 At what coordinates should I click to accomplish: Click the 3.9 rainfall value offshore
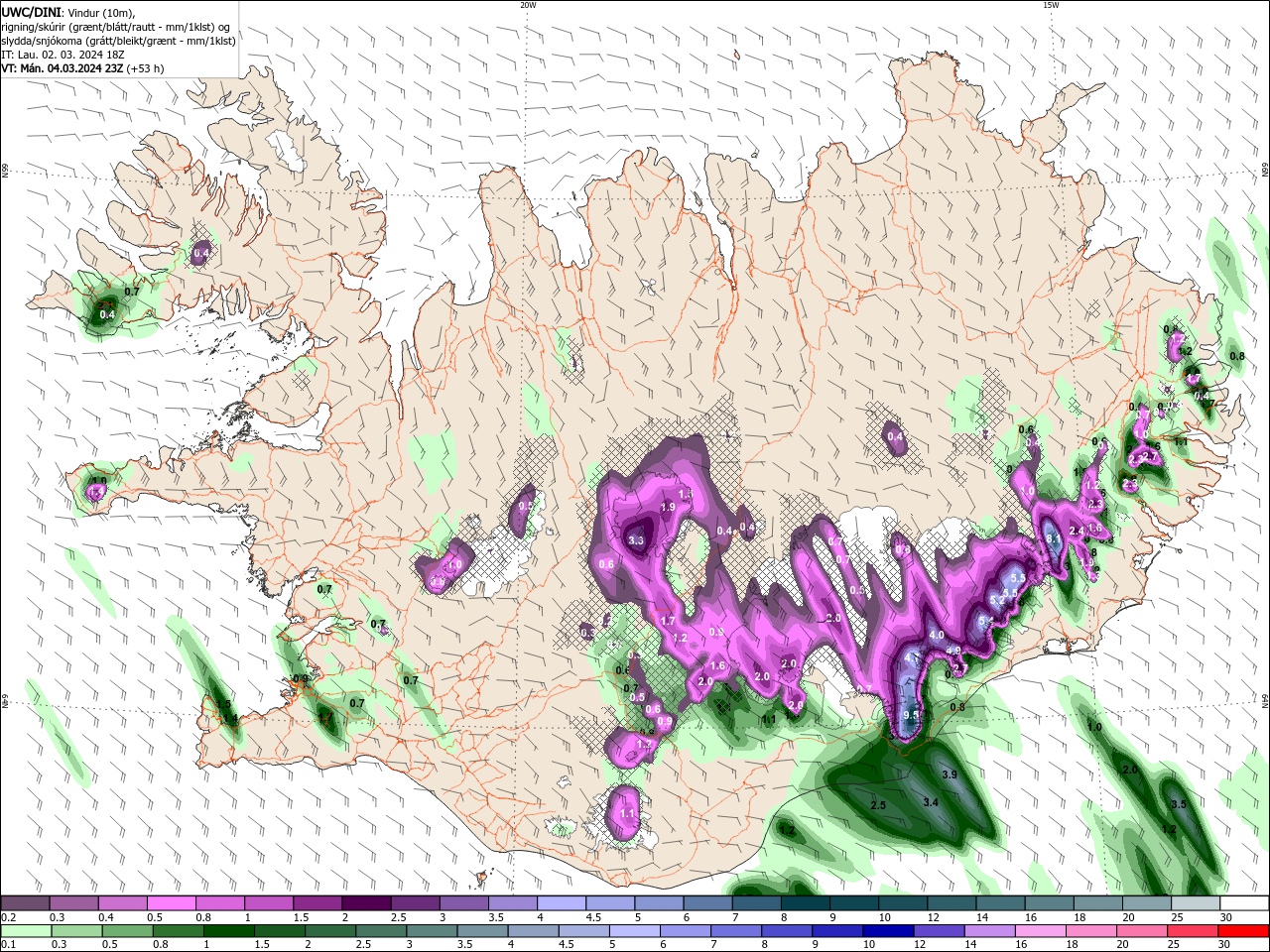coord(949,773)
